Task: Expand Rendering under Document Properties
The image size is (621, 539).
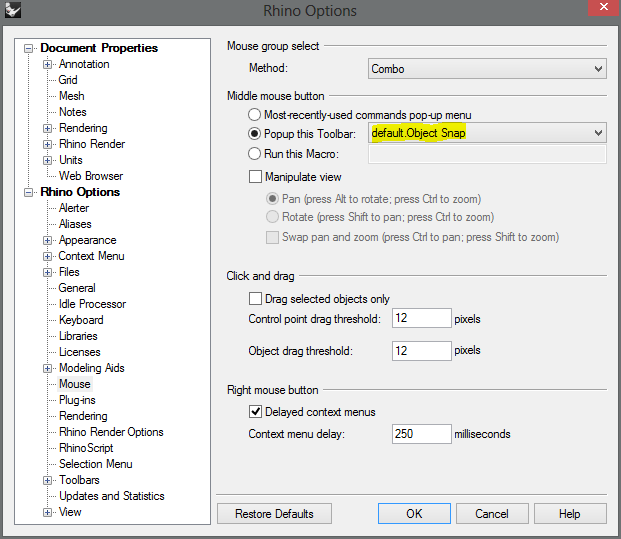Action: (x=48, y=128)
